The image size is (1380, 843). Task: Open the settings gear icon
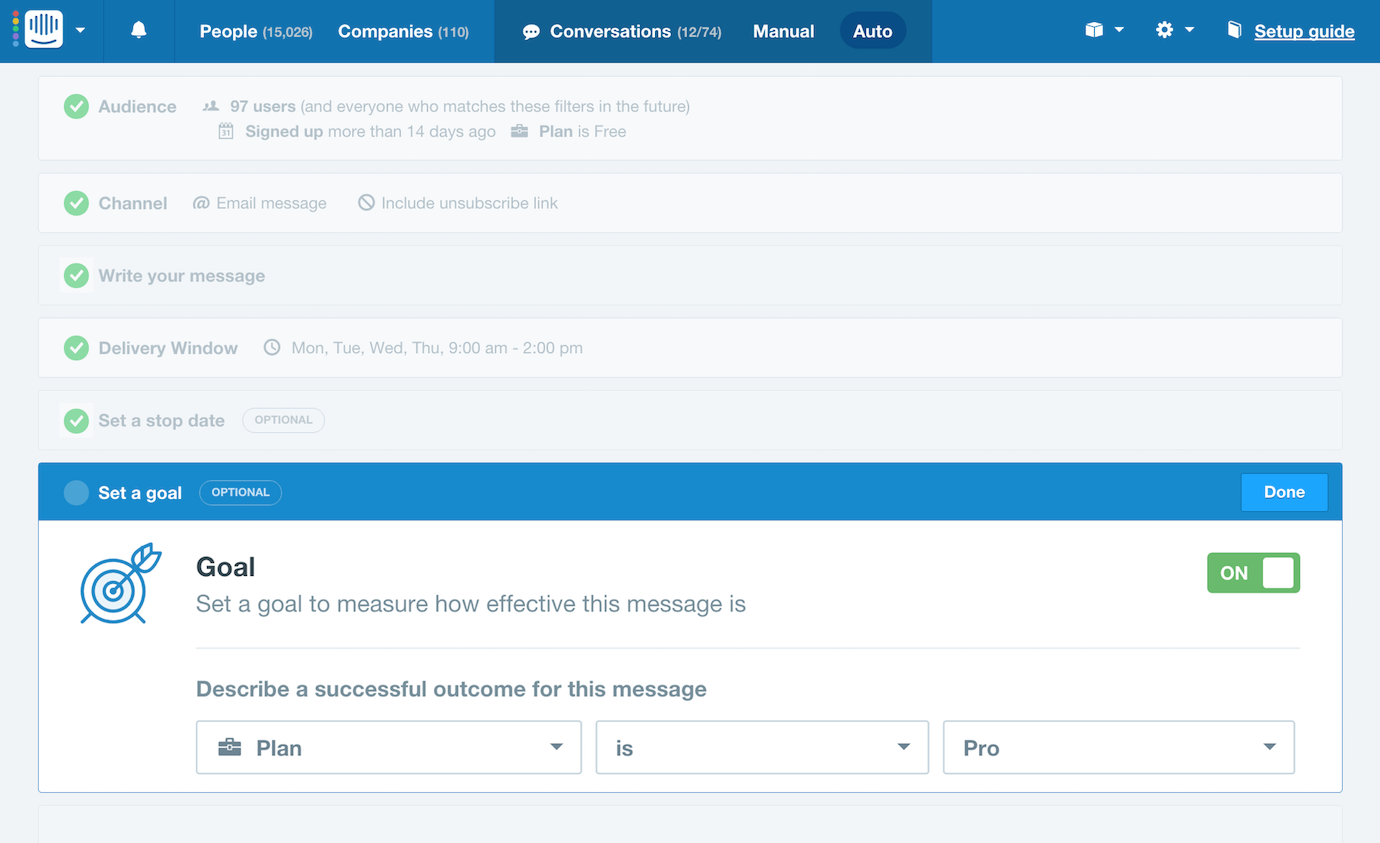click(x=1164, y=31)
